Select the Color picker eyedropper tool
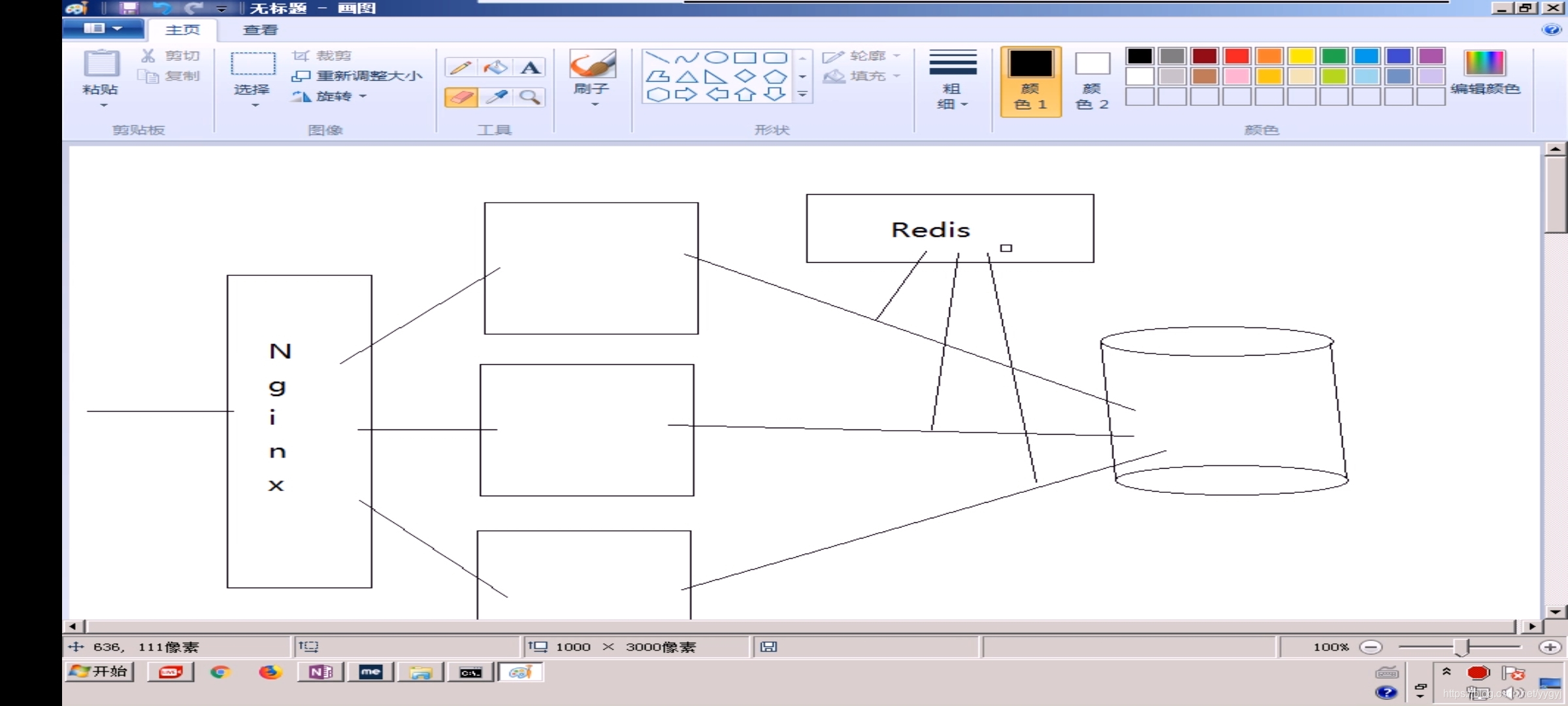 (497, 97)
